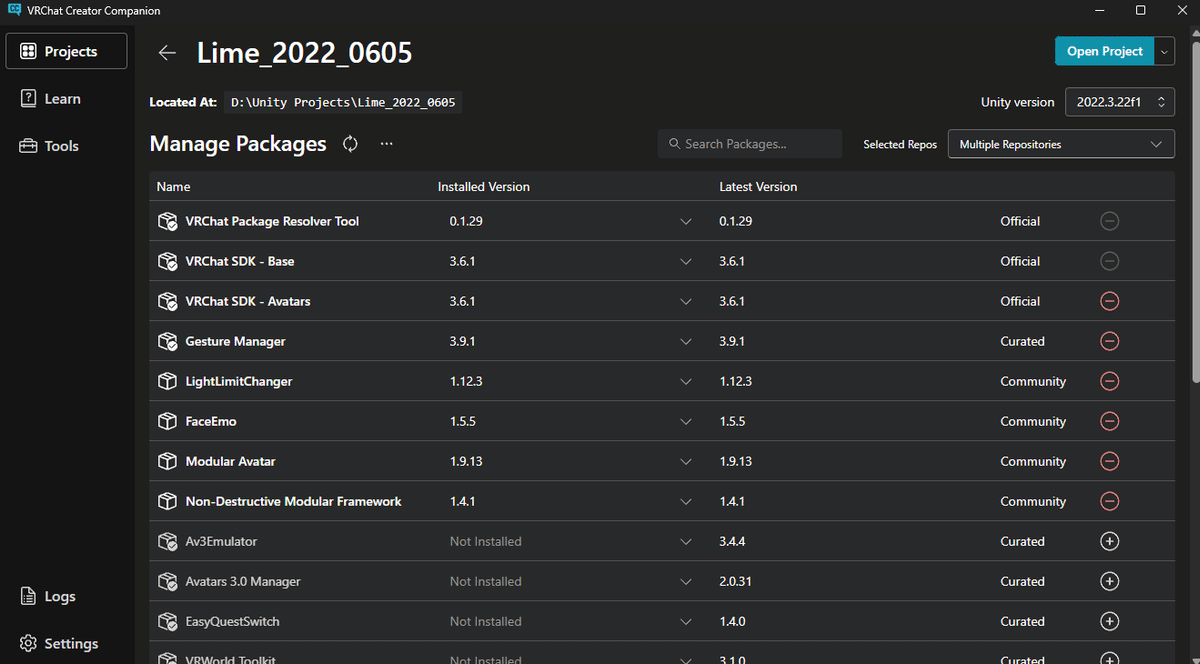Open version dropdown for Av3Emulator
Screen dimensions: 1200x664
(686, 541)
